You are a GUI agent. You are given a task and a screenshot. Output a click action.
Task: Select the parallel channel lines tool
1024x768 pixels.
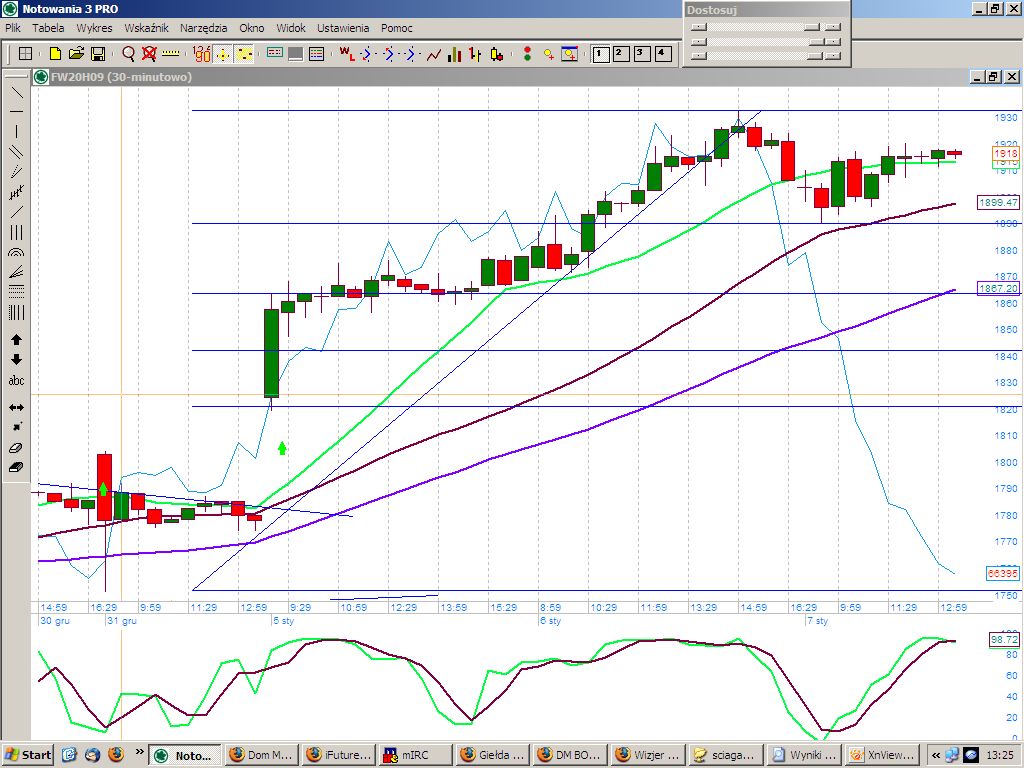[x=16, y=152]
